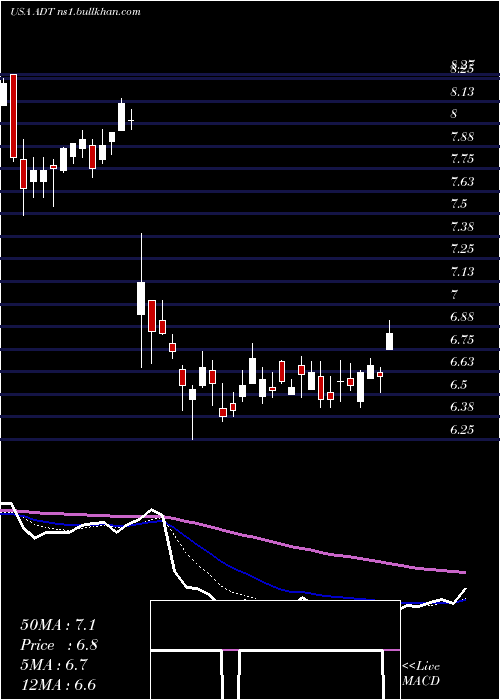Click the white gap-down candle near 7
500x700 pixels.
141,298
